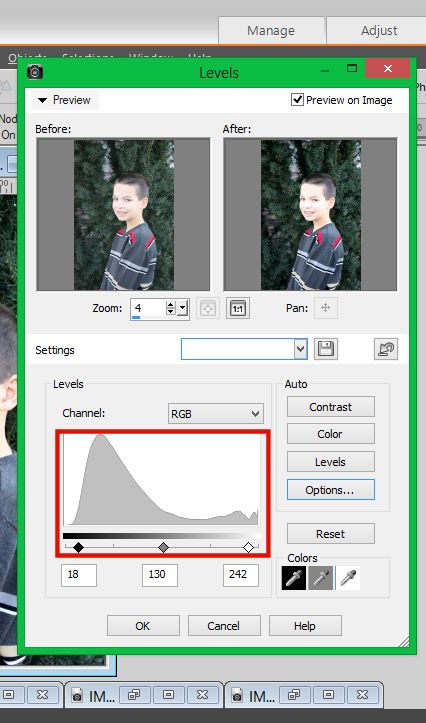Click the 130 midtone value field

click(160, 575)
